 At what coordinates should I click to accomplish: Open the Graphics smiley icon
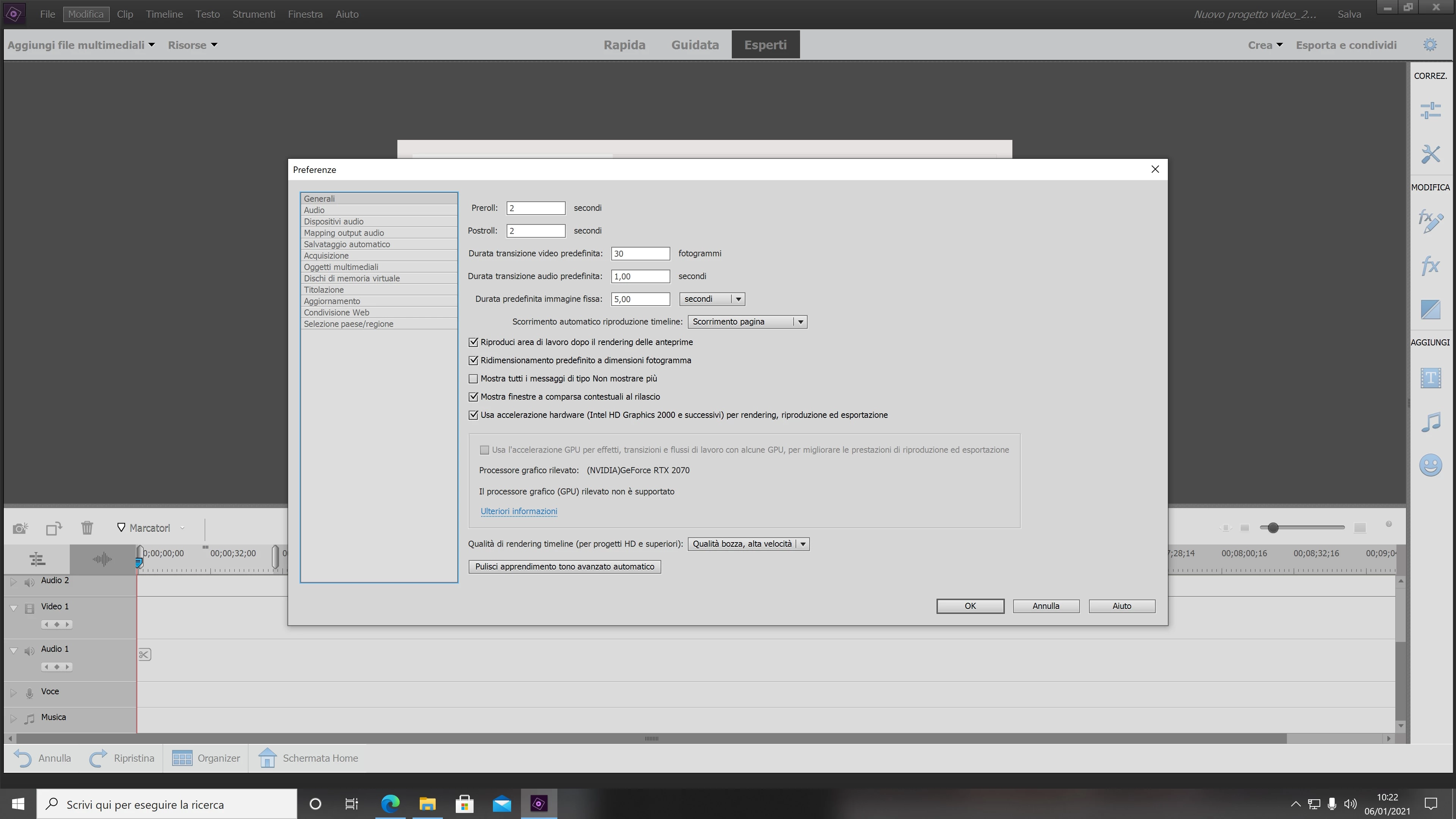pos(1430,465)
